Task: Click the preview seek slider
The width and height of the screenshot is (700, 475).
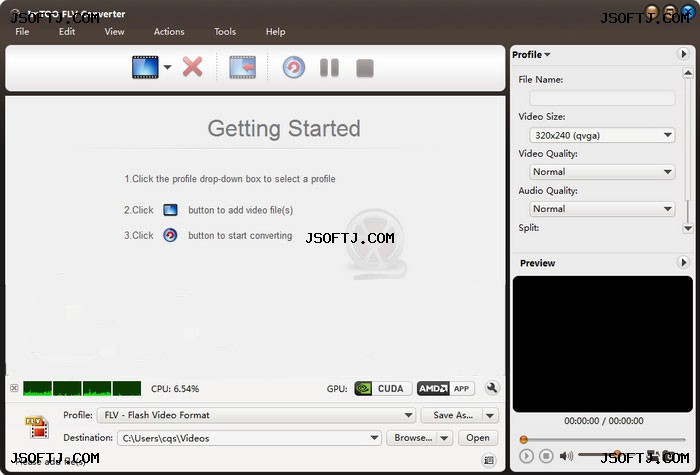Action: 604,440
